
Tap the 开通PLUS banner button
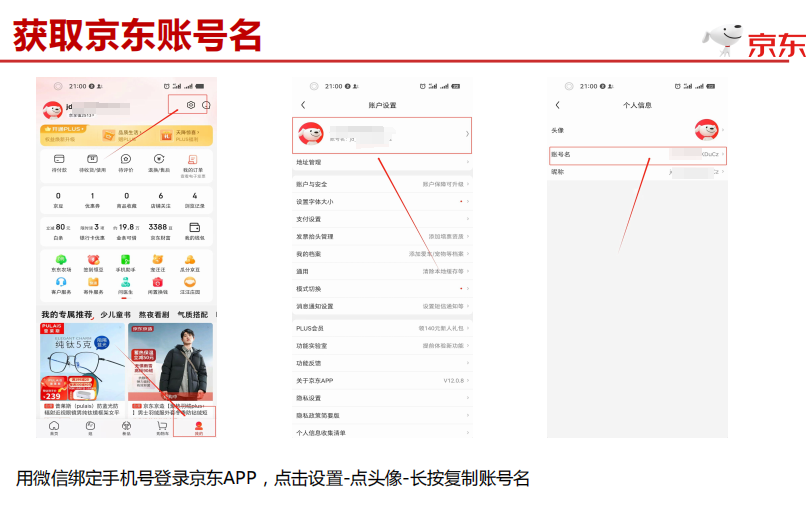click(64, 129)
